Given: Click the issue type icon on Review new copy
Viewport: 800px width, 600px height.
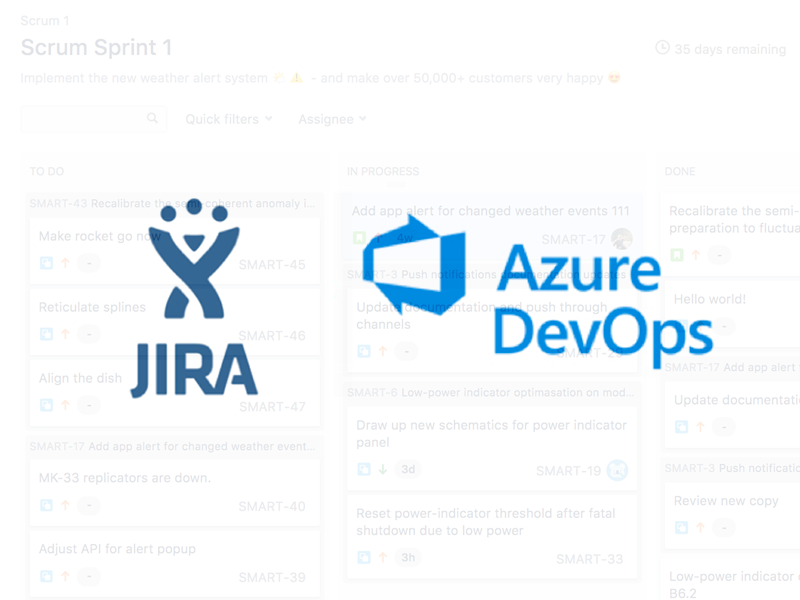Looking at the screenshot, I should pos(681,528).
